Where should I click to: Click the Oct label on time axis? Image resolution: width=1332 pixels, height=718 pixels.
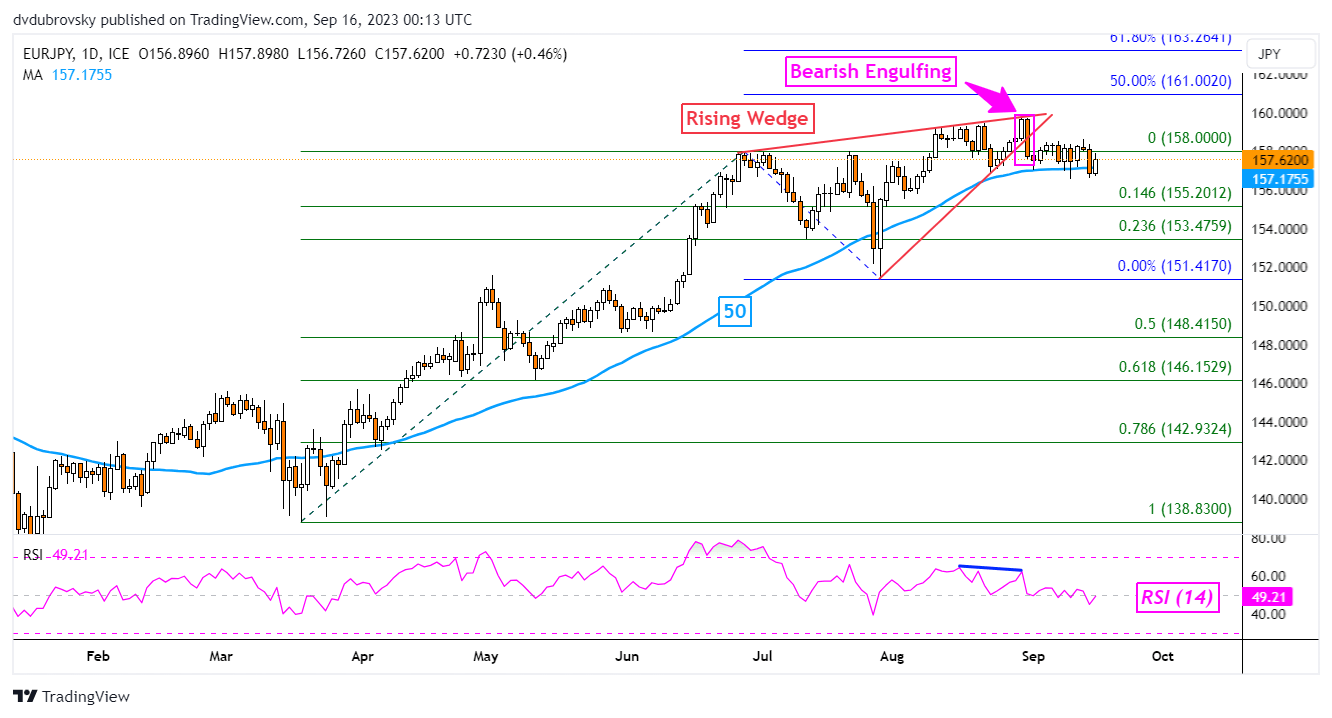point(1162,657)
